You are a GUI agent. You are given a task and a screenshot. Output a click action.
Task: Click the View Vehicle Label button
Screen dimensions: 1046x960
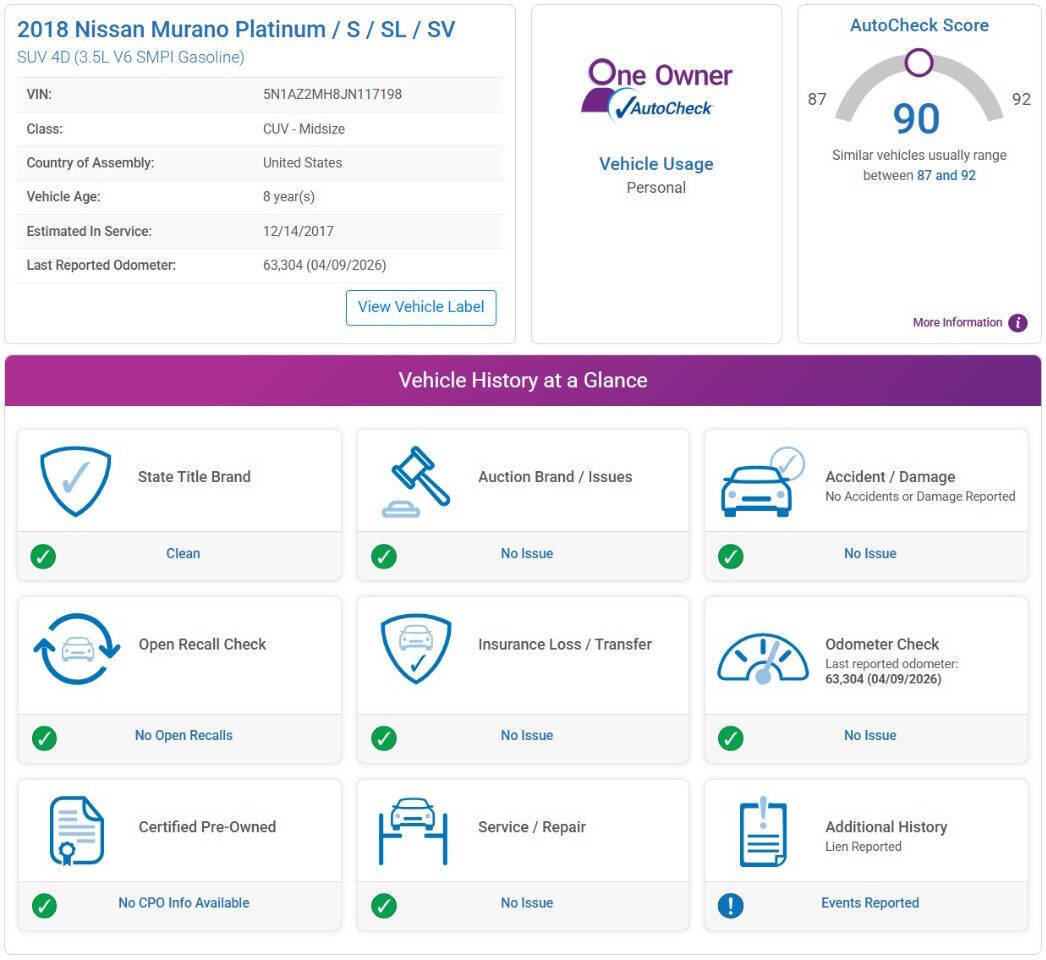pos(421,308)
